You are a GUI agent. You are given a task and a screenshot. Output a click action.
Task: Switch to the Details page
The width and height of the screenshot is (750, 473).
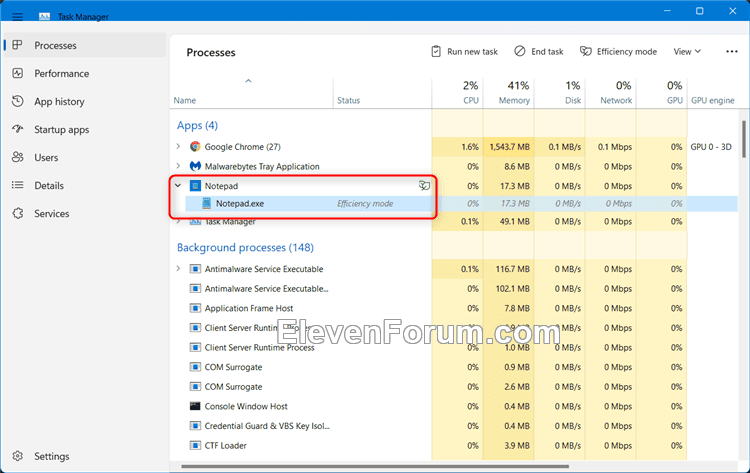[49, 186]
